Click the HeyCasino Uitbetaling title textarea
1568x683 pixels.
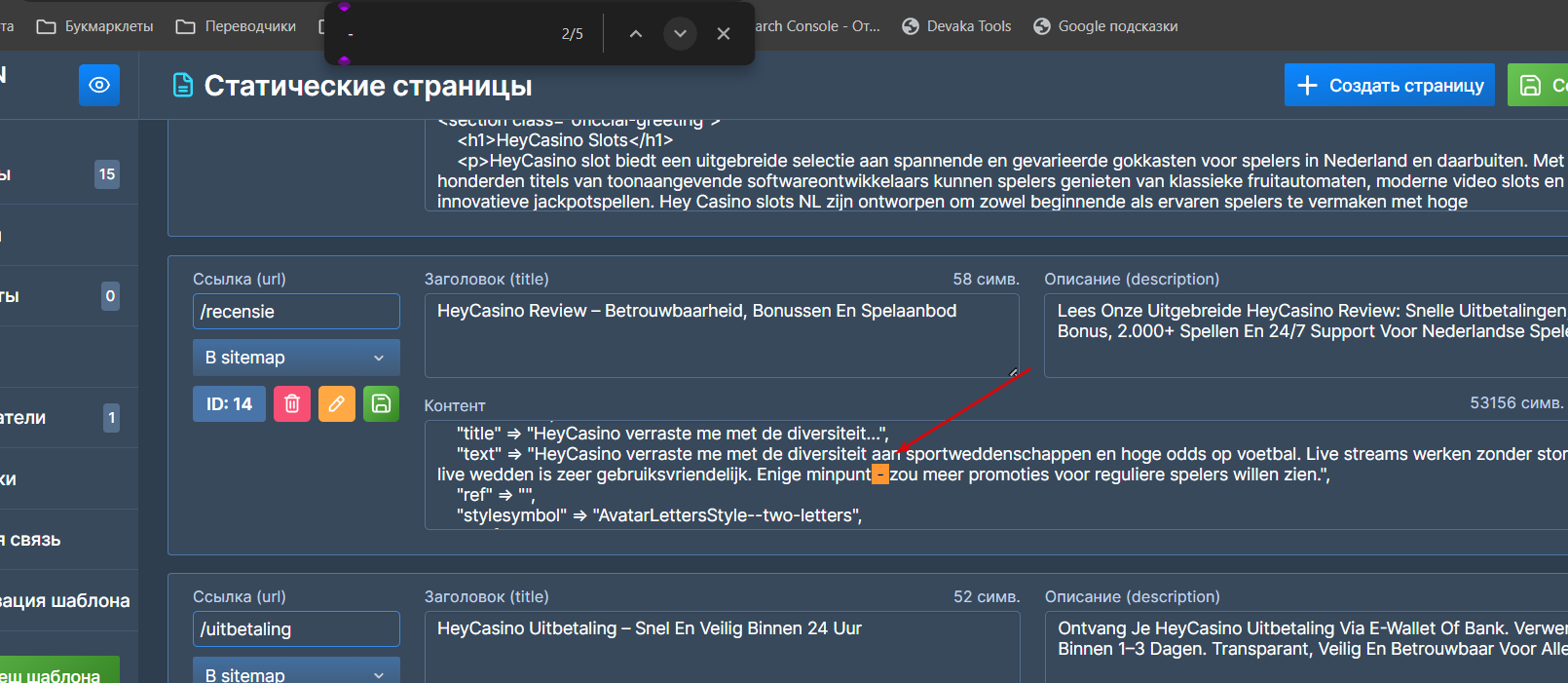coord(722,647)
